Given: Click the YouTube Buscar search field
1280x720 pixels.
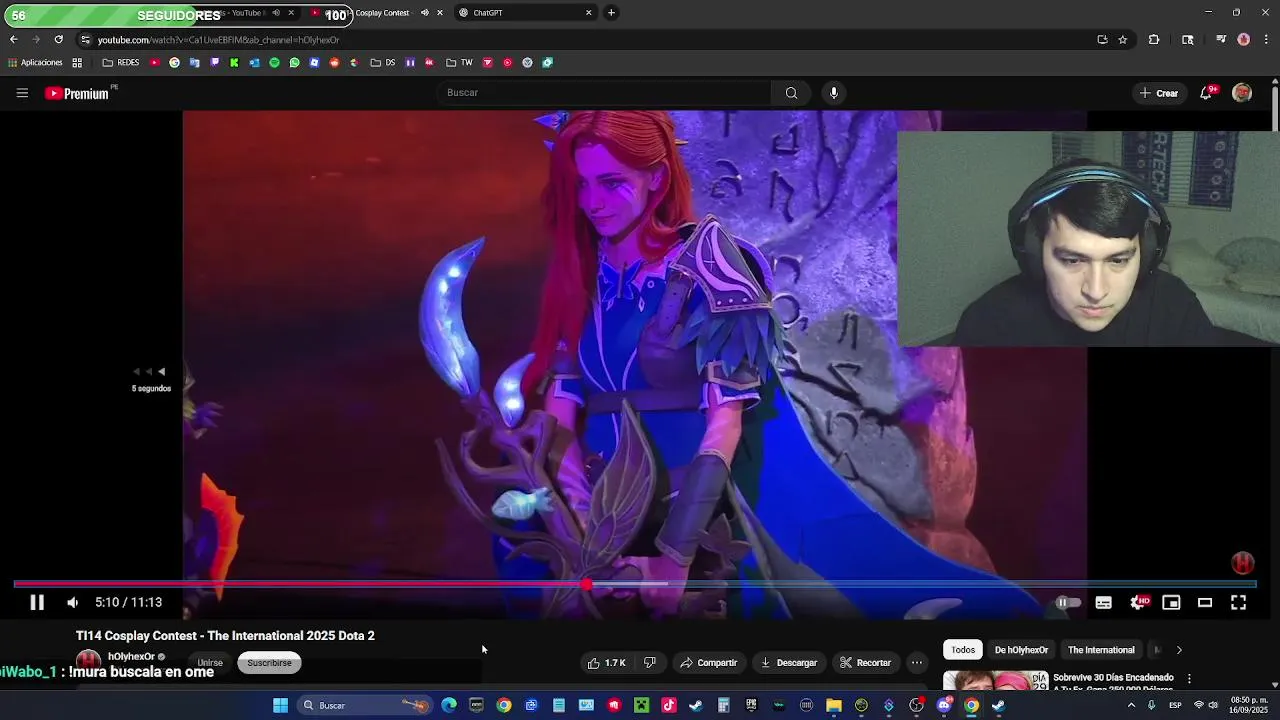Looking at the screenshot, I should tap(604, 93).
